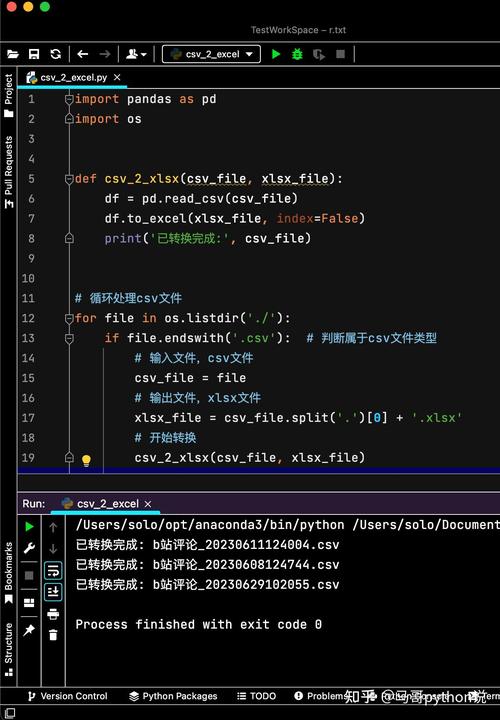Click the 'index=False' argument on line 7
This screenshot has height=720, width=500.
click(x=317, y=219)
